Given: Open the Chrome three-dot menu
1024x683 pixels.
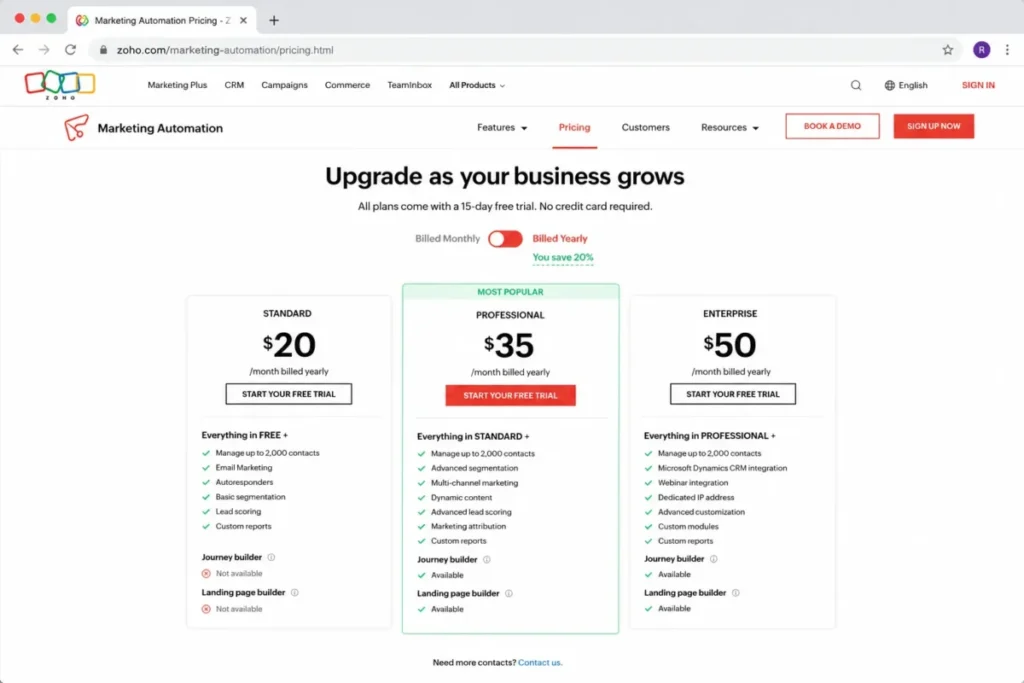Looking at the screenshot, I should coord(1007,50).
